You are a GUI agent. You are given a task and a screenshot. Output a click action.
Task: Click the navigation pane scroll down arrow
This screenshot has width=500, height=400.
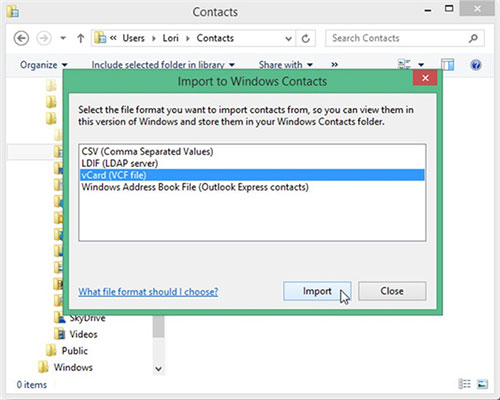pyautogui.click(x=159, y=369)
